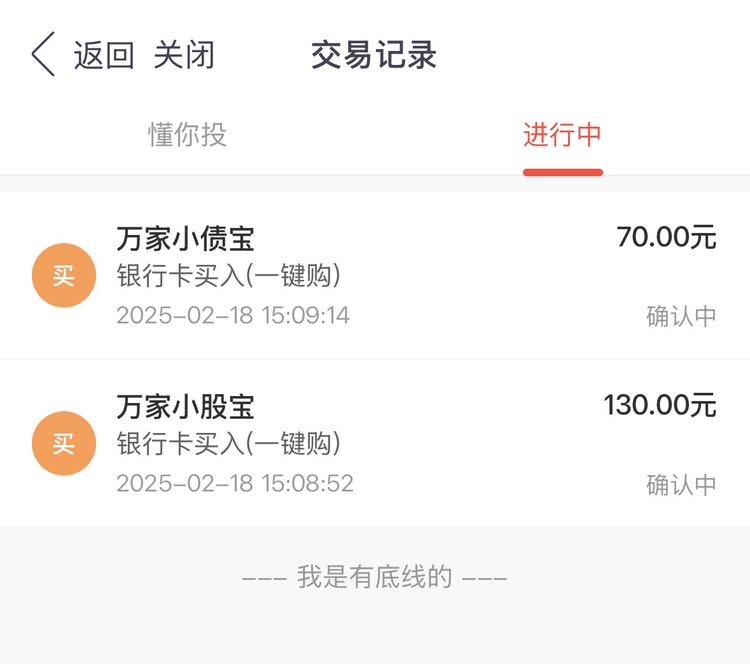Screen dimensions: 750x664
Task: Open the 万家小债宝 transaction title
Action: 185,239
